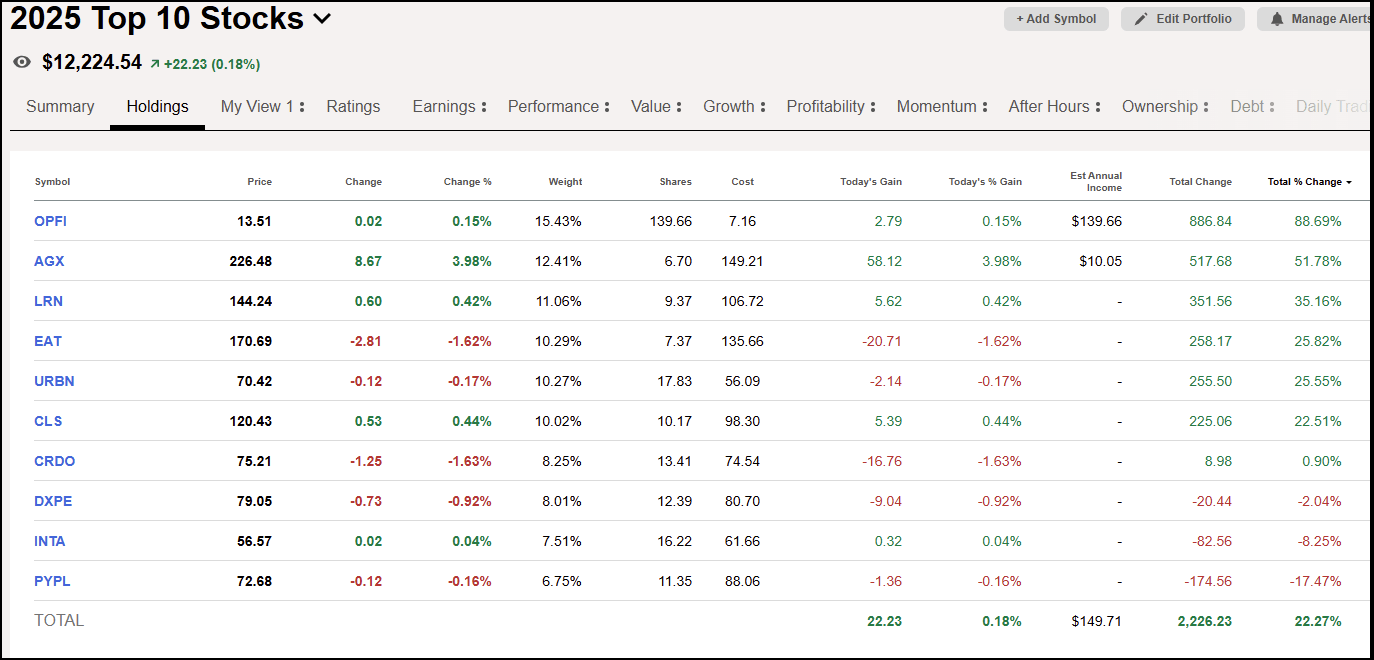This screenshot has width=1374, height=660.
Task: Click the plus icon on Add Symbol
Action: [x=1021, y=18]
